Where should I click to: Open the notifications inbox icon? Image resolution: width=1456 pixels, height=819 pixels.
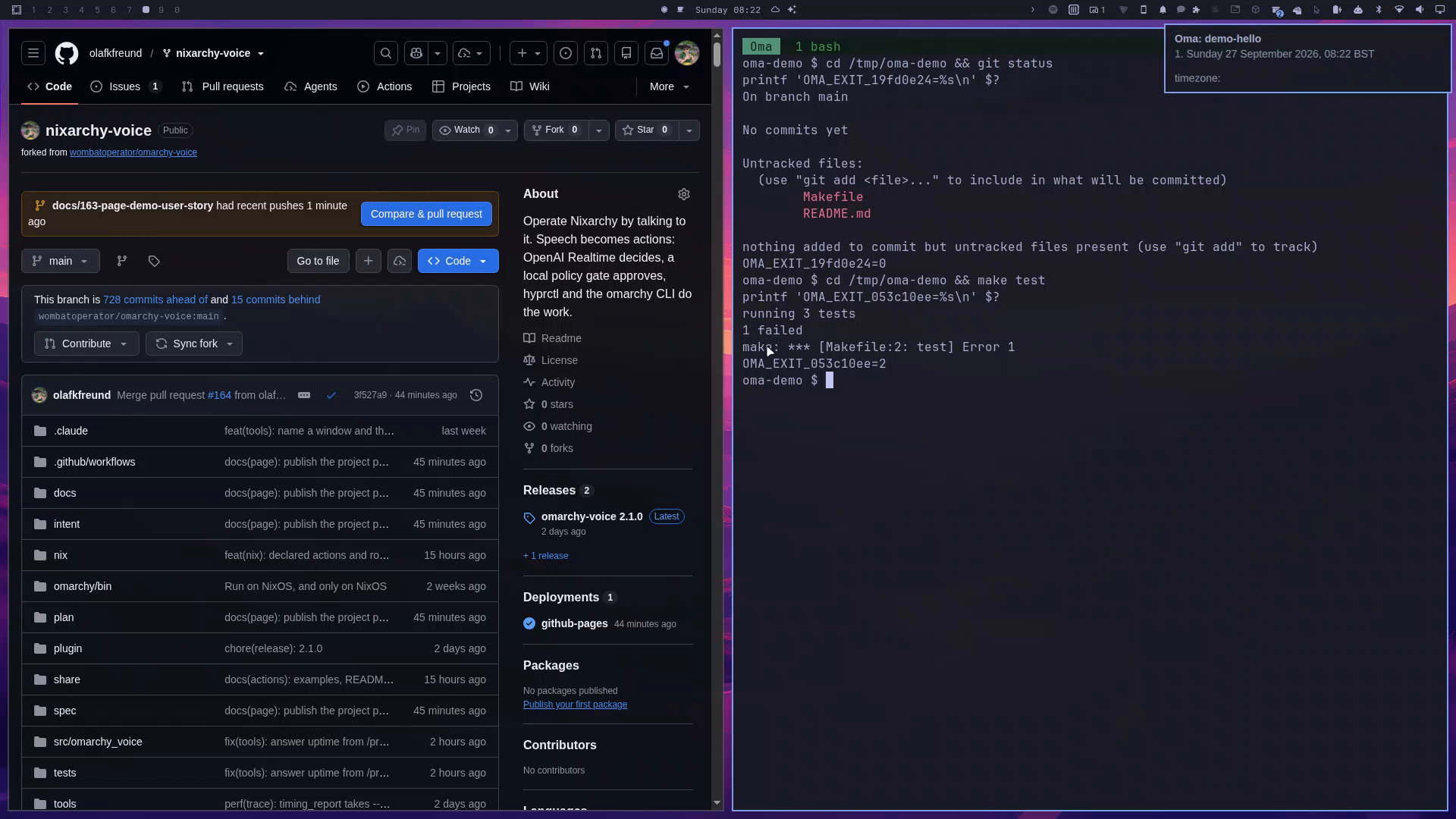pyautogui.click(x=657, y=53)
